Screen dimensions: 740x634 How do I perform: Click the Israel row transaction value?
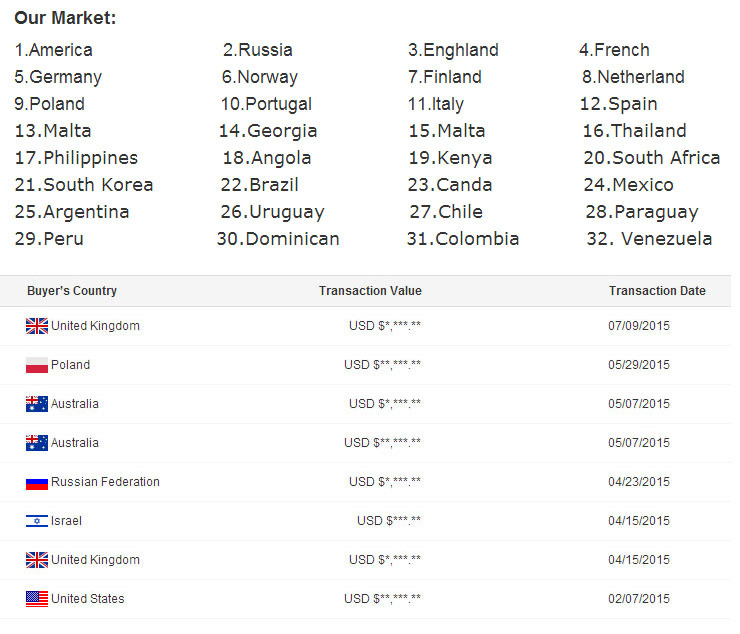pyautogui.click(x=389, y=521)
